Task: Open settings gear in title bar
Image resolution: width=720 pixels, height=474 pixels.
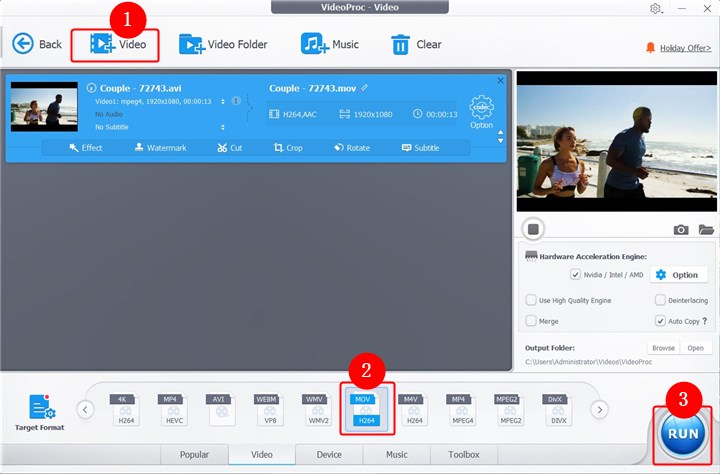Action: tap(656, 8)
